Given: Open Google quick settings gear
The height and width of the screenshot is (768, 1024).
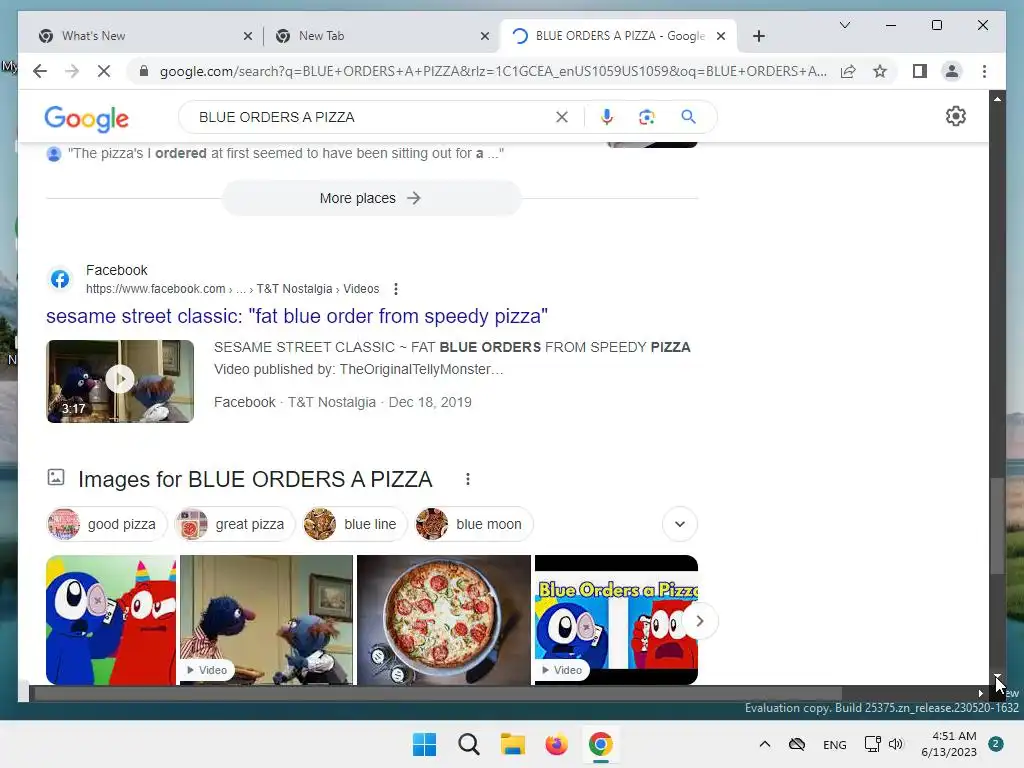Looking at the screenshot, I should (x=955, y=116).
